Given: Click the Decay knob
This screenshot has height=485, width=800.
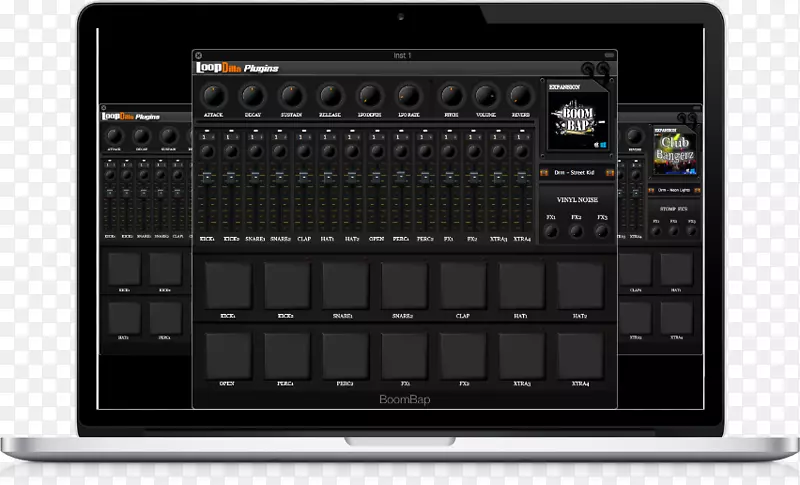Looking at the screenshot, I should point(253,96).
